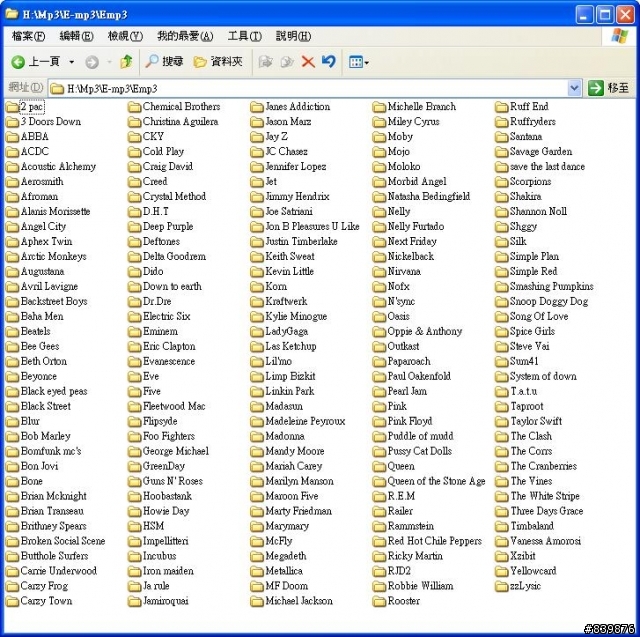The height and width of the screenshot is (637, 640).
Task: Click the 移至 go button
Action: coord(609,88)
